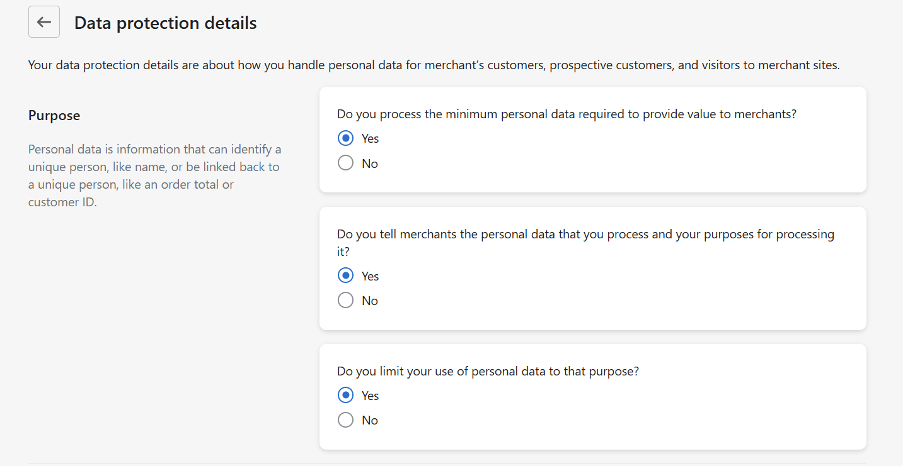Click empty space in the minimum data question card
Image resolution: width=904 pixels, height=466 pixels.
click(x=650, y=155)
